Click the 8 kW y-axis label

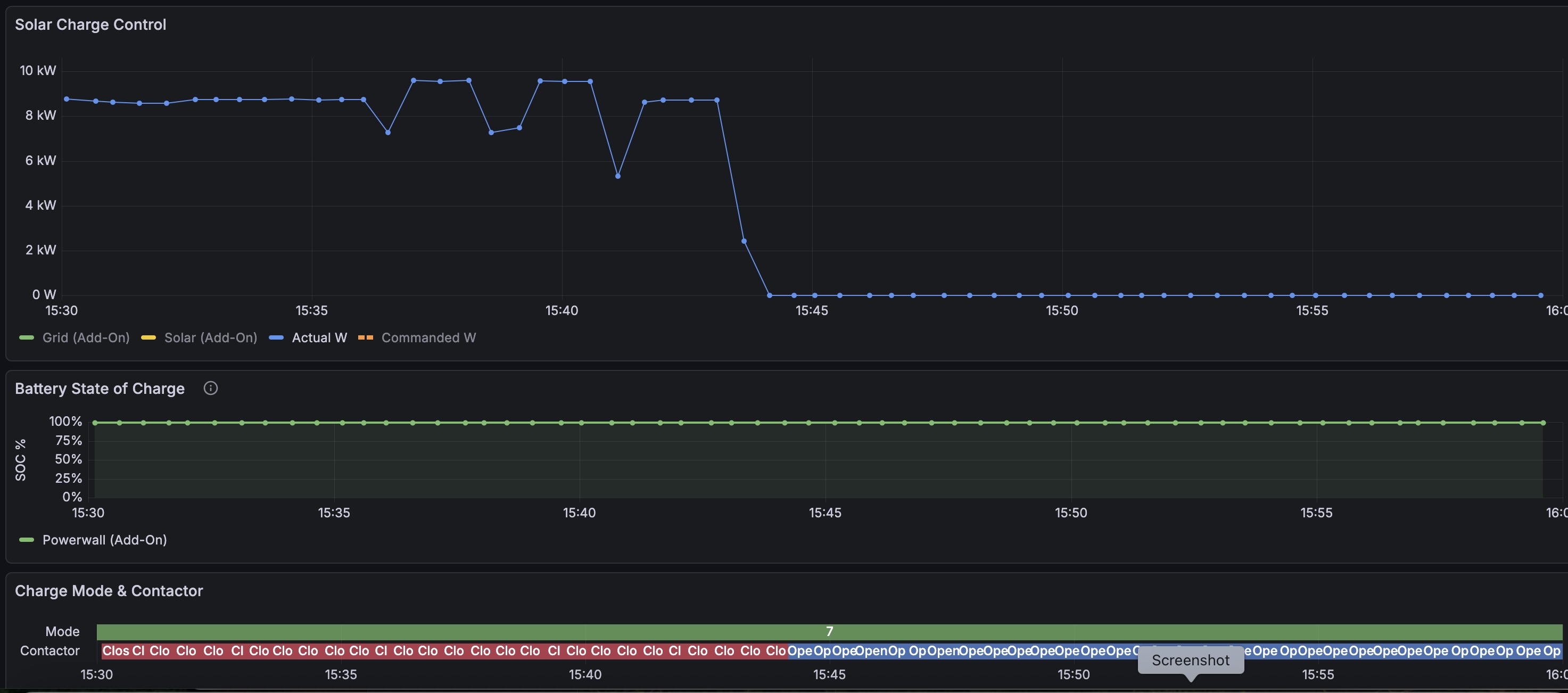(x=40, y=115)
